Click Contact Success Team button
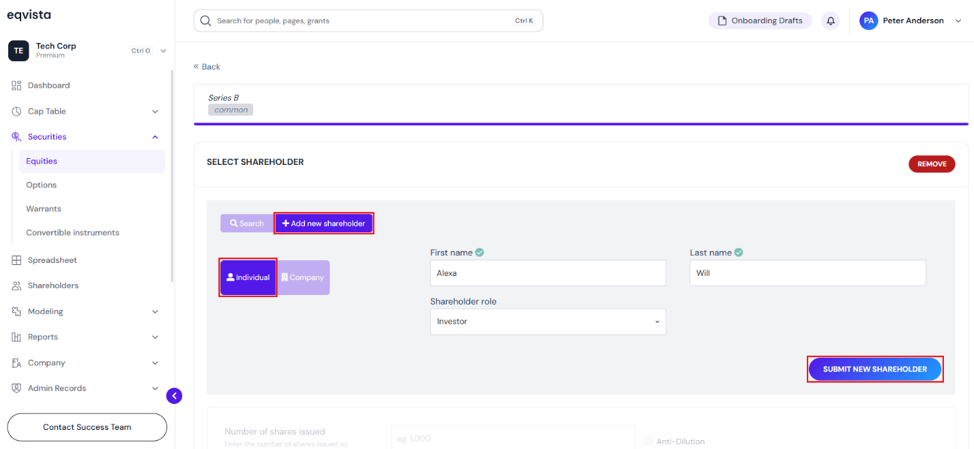Viewport: 974px width, 449px height. (87, 427)
